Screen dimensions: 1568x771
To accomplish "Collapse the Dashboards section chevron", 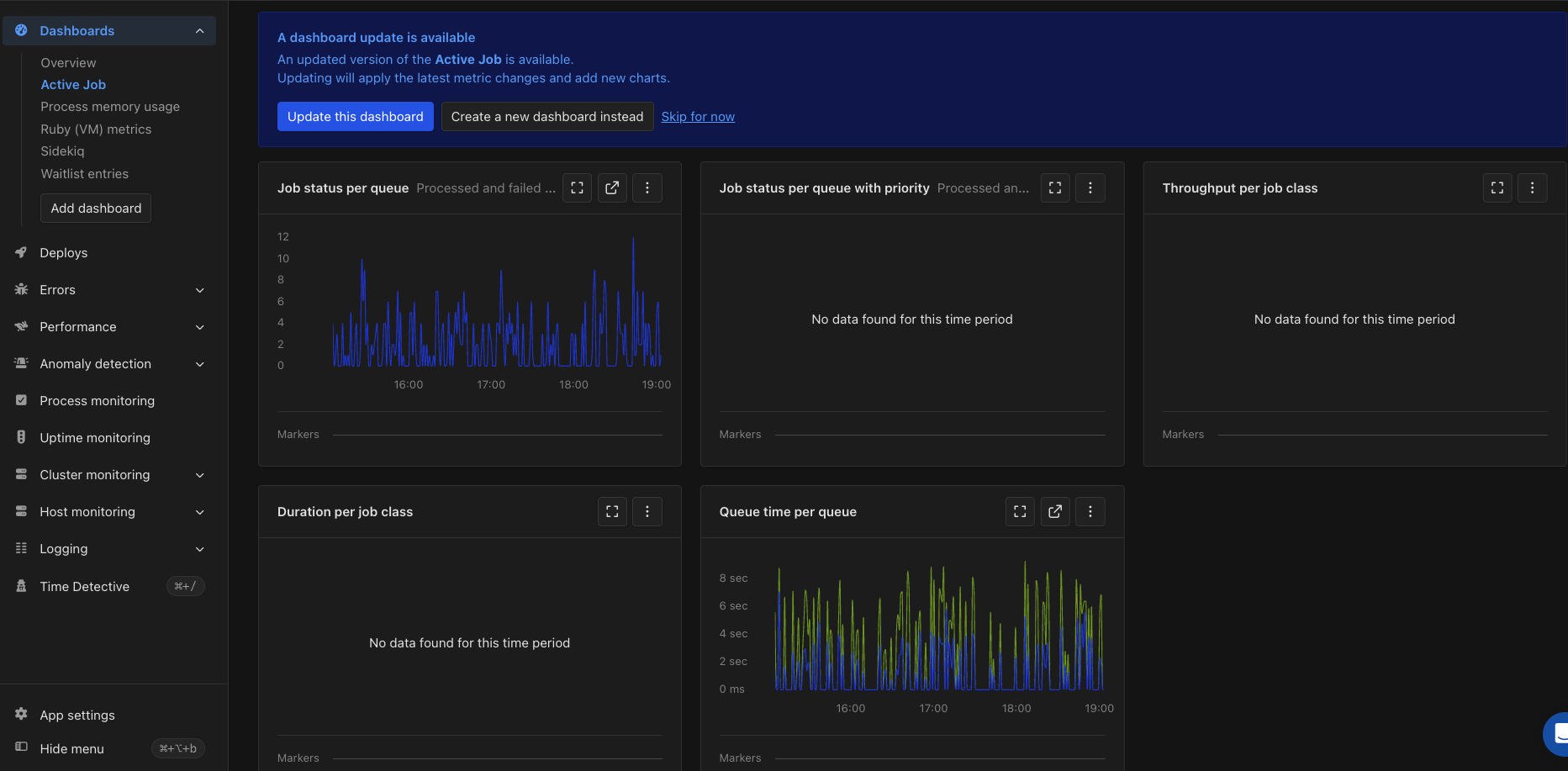I will (x=199, y=31).
